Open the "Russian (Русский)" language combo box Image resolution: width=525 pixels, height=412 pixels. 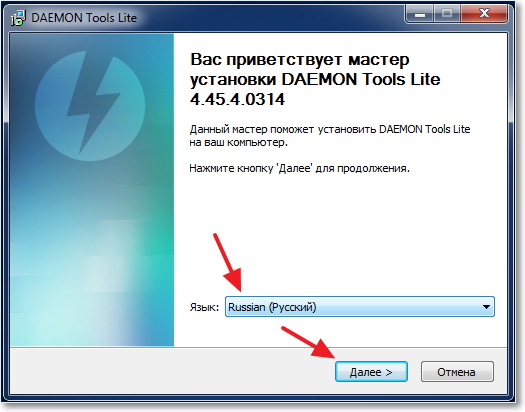[360, 307]
